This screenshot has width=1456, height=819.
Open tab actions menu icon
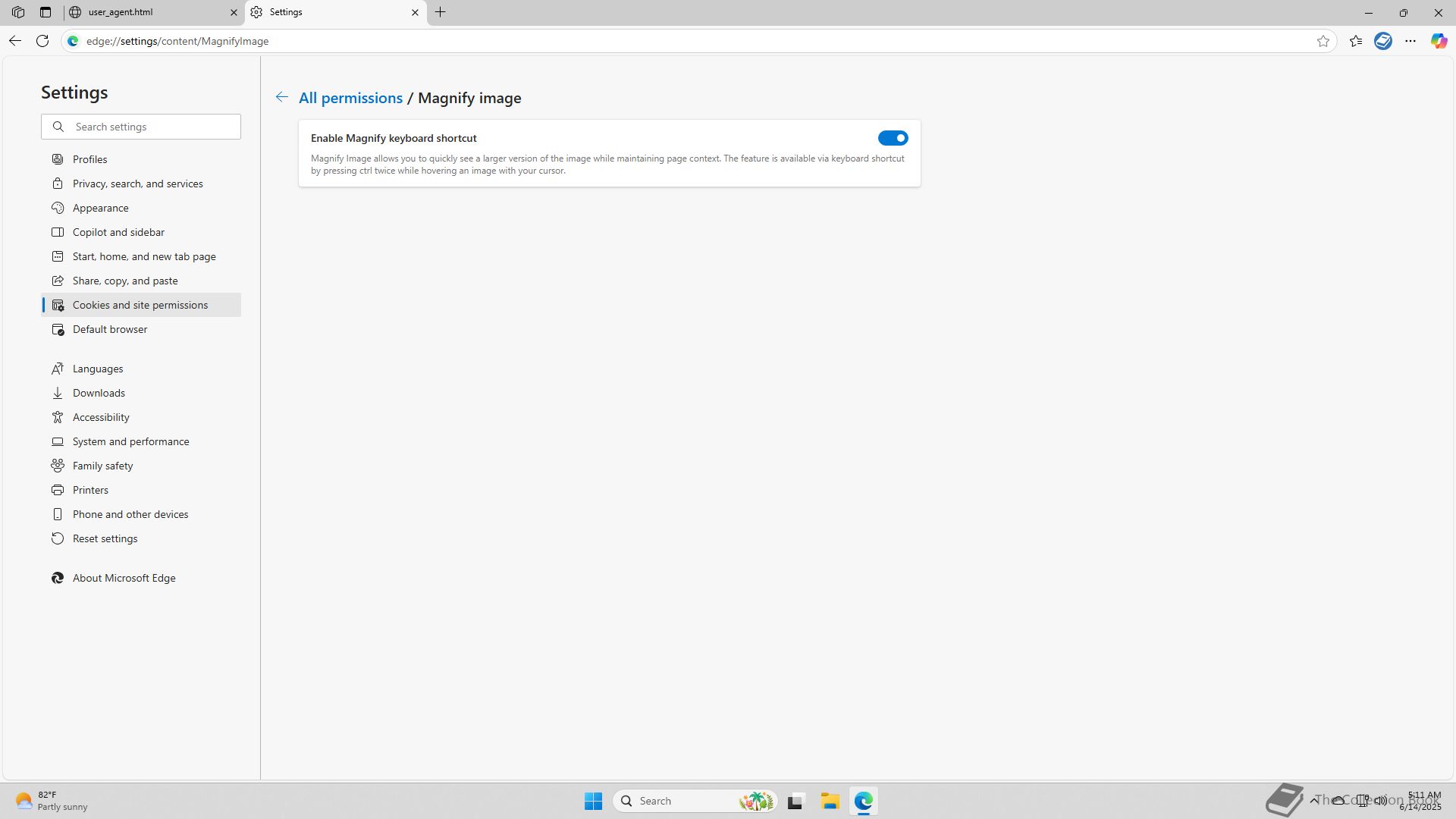point(45,12)
